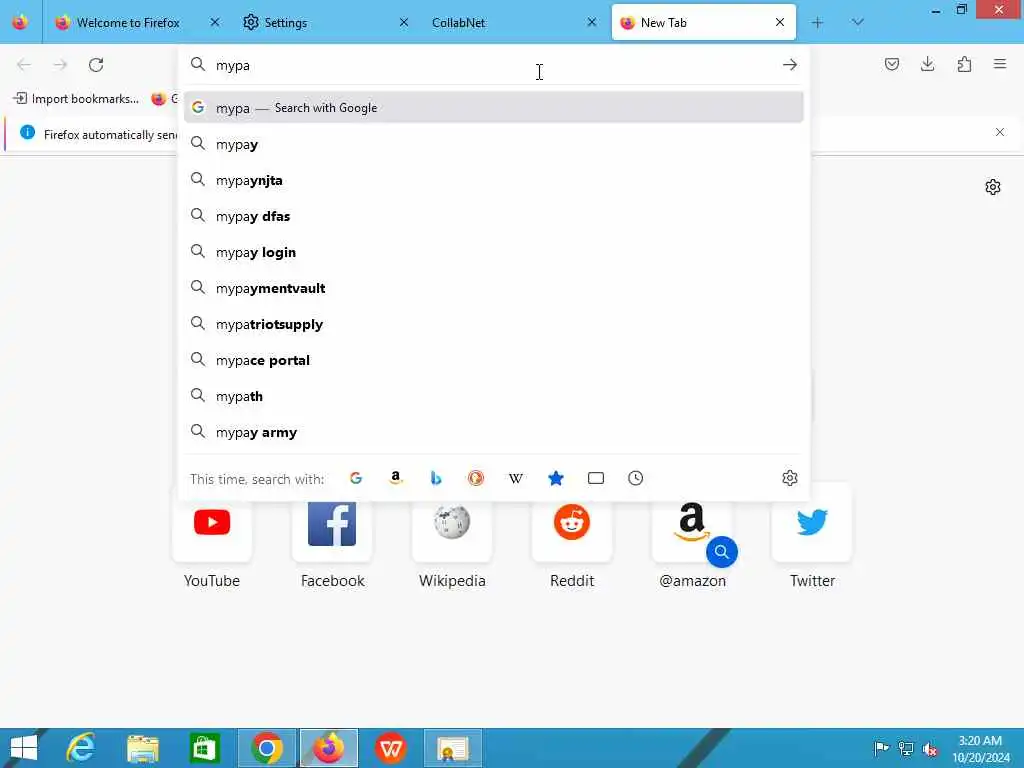The image size is (1024, 768).
Task: Reload the current page
Action: tap(96, 65)
